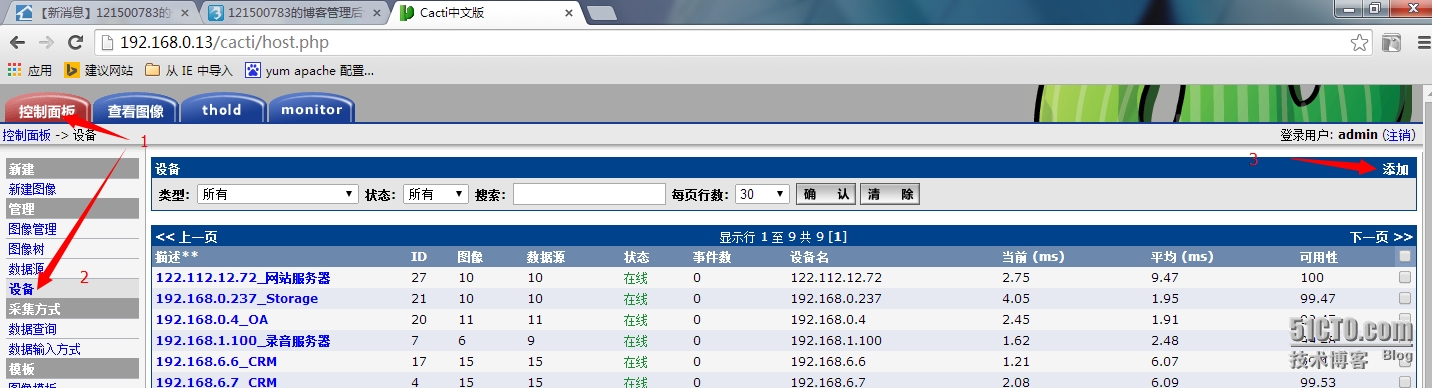Open device 192.168.0.237_Storage
The width and height of the screenshot is (1432, 388).
pyautogui.click(x=237, y=298)
